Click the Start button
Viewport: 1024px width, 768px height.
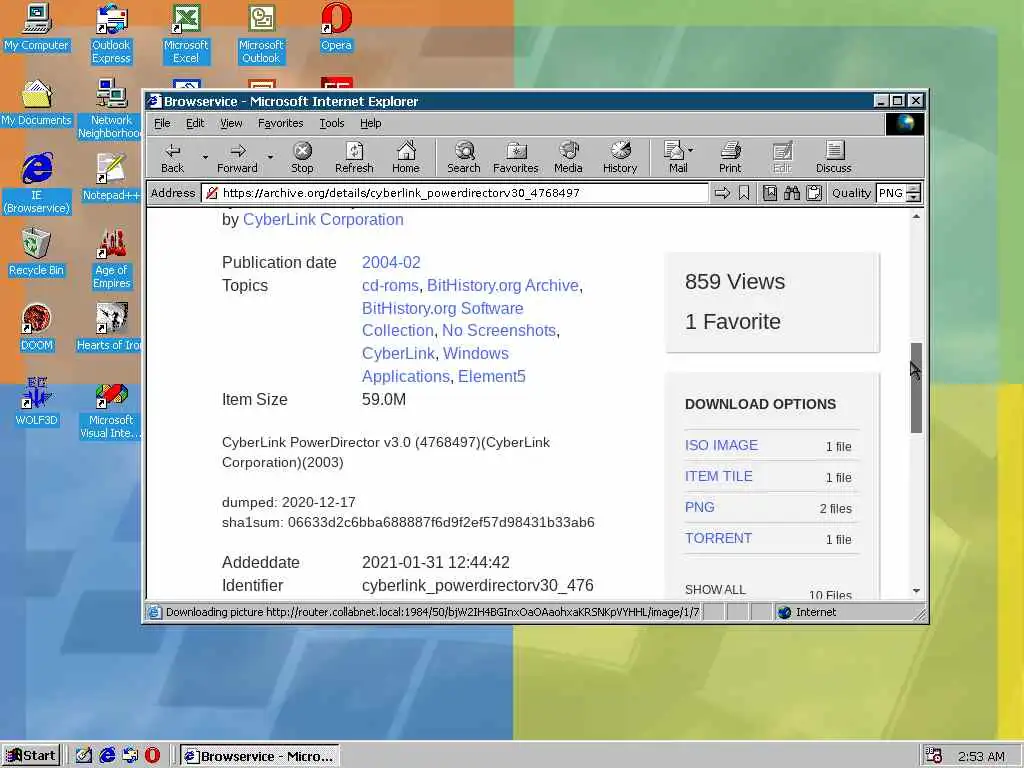[x=31, y=756]
